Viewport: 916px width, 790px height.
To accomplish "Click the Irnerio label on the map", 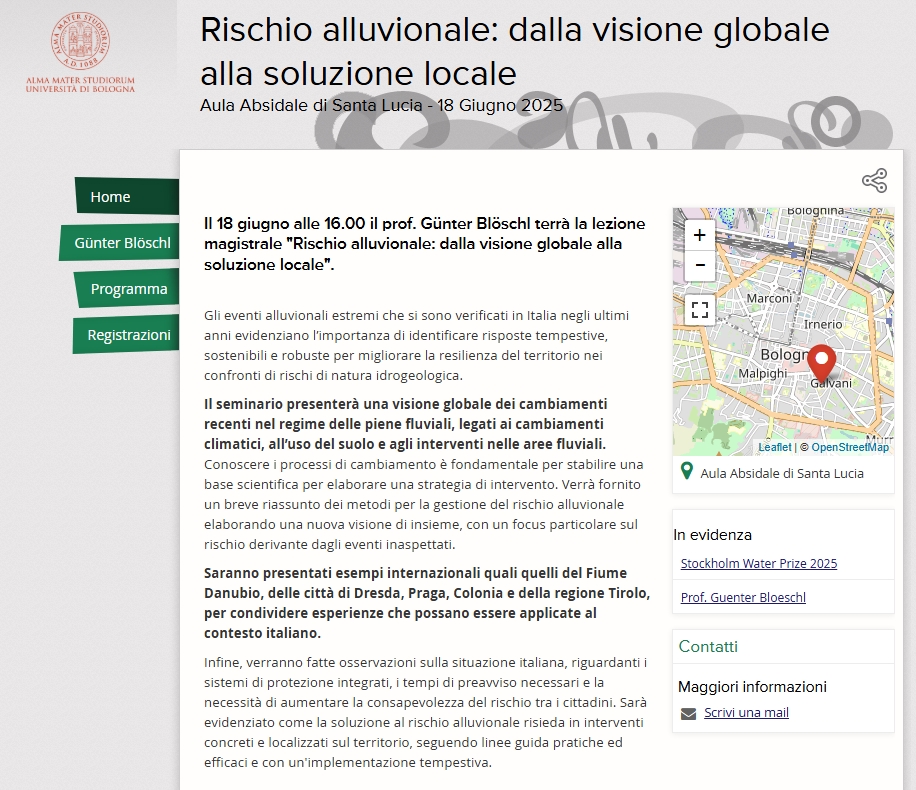I will click(x=823, y=324).
